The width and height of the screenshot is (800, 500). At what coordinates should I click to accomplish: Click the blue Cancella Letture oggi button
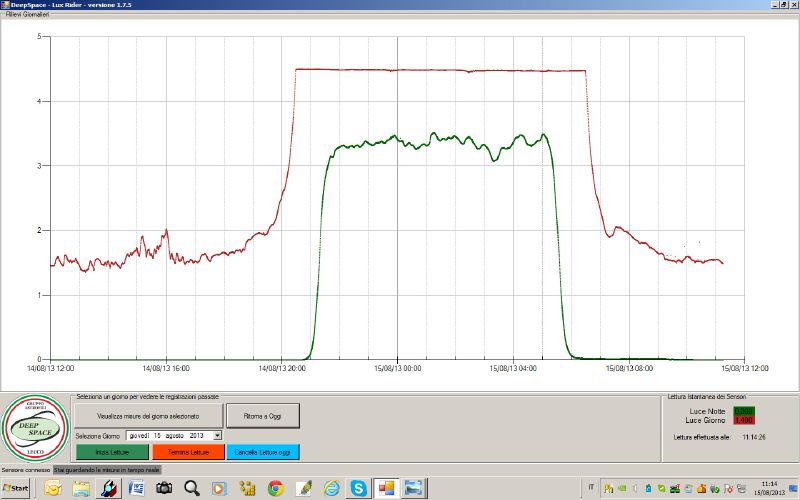[x=263, y=452]
